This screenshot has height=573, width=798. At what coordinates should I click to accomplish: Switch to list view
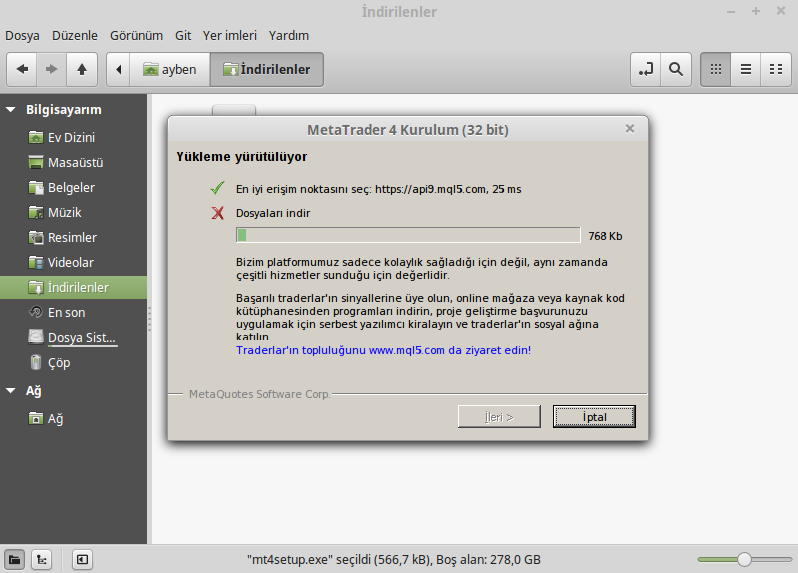746,69
